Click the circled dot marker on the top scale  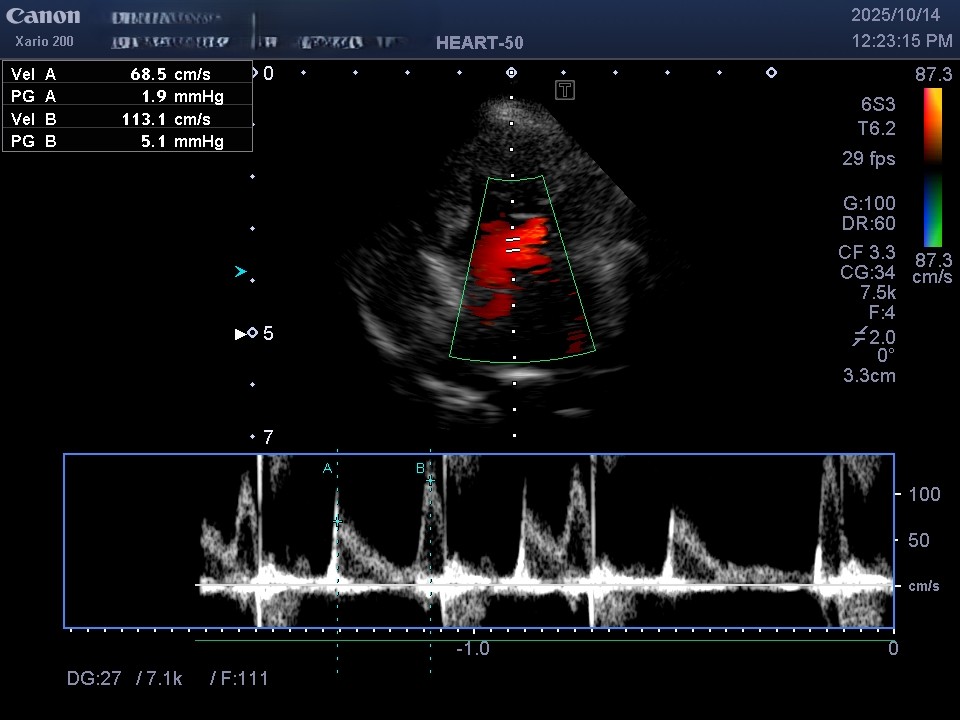point(512,73)
